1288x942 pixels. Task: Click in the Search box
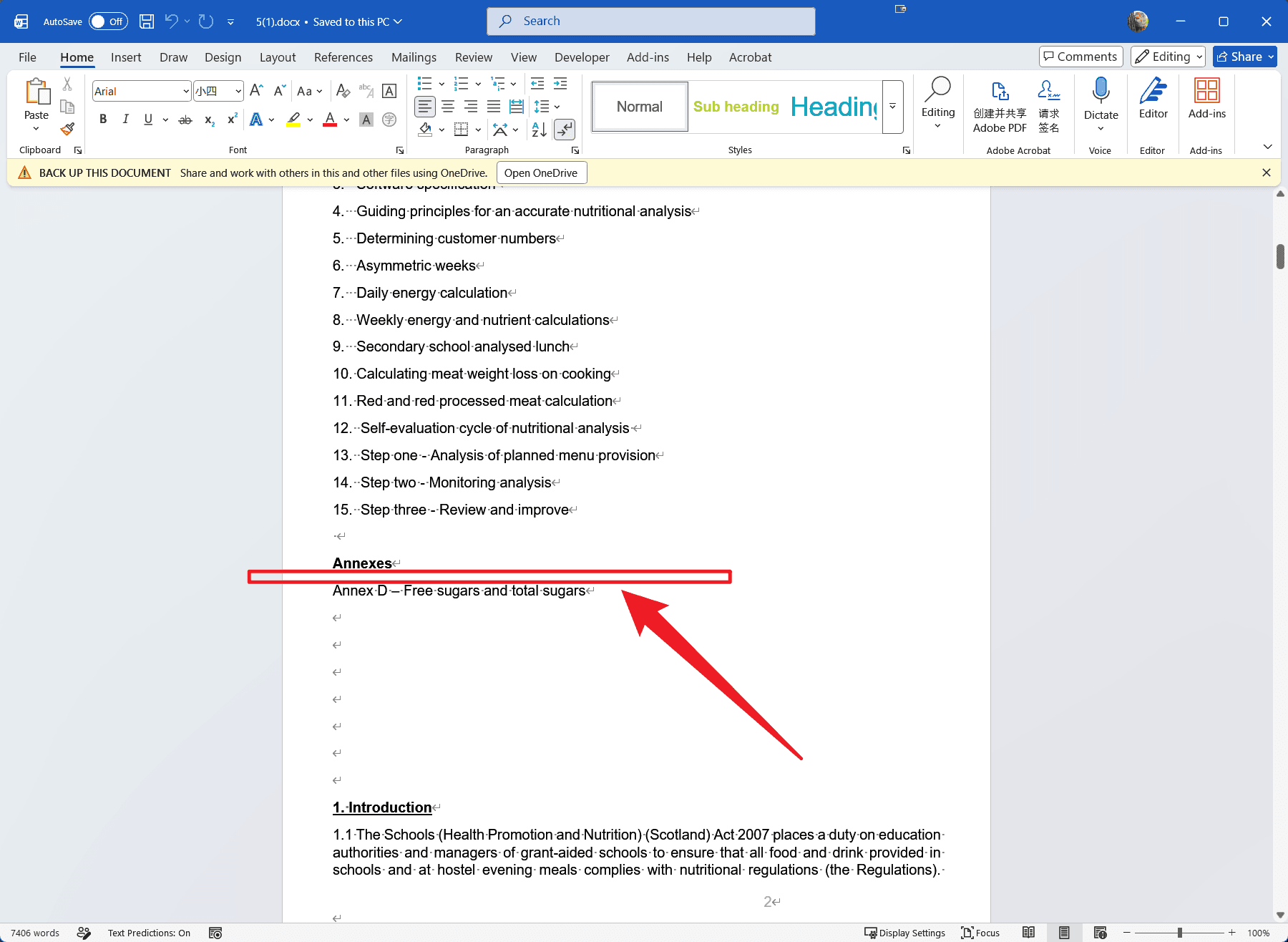pyautogui.click(x=651, y=21)
